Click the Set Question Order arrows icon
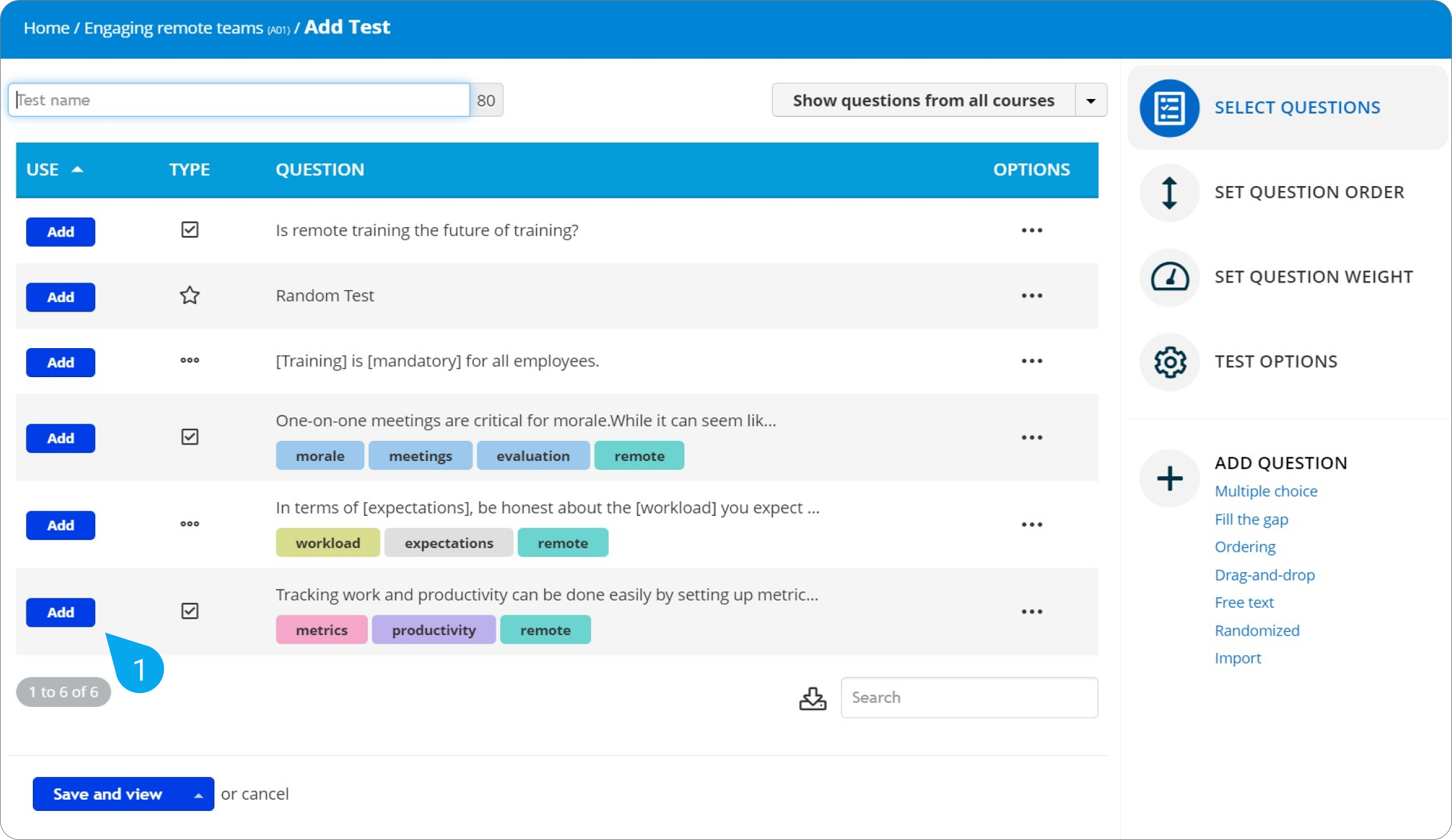 (x=1169, y=192)
